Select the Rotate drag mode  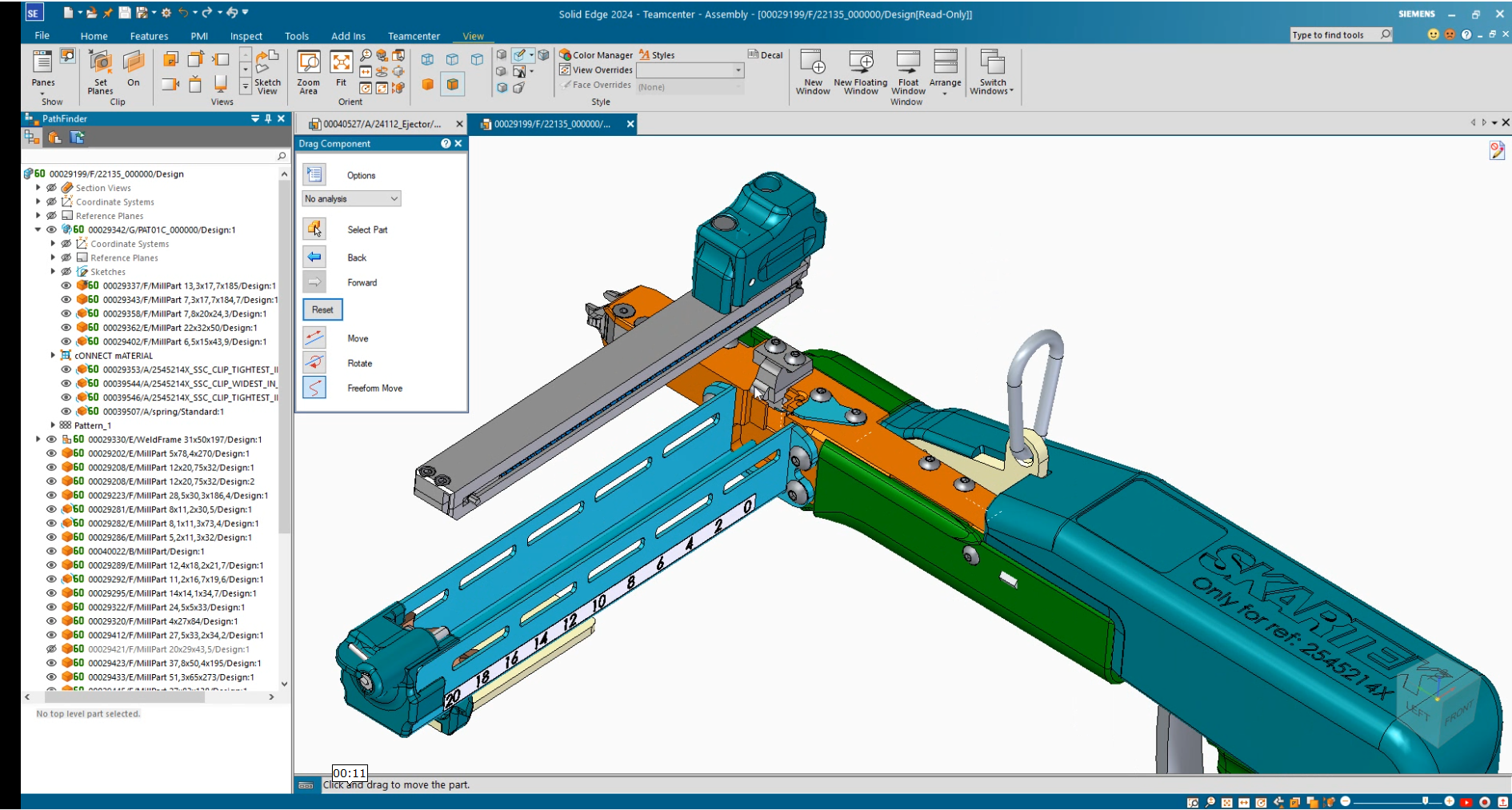point(314,362)
